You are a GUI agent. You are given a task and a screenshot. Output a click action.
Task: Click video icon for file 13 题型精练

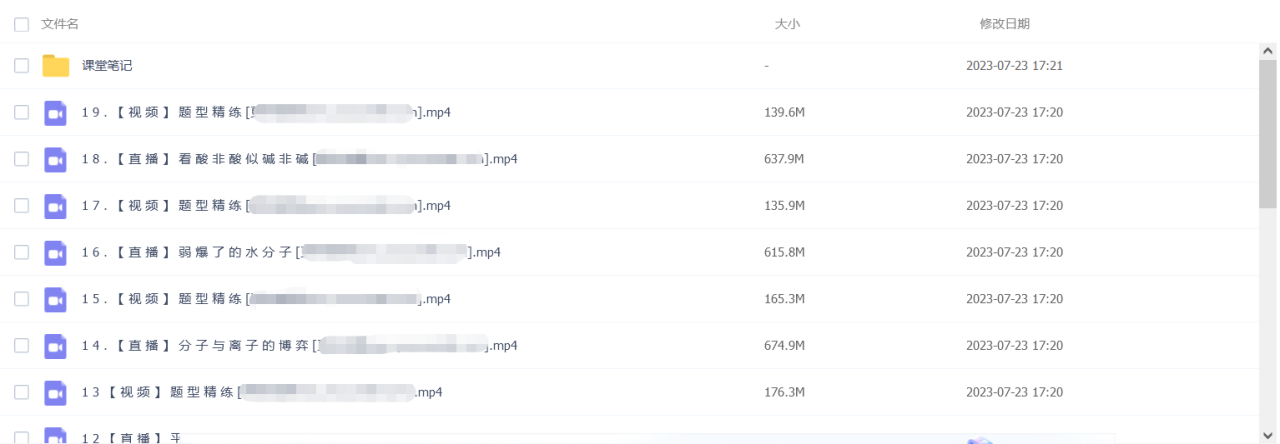[x=55, y=392]
